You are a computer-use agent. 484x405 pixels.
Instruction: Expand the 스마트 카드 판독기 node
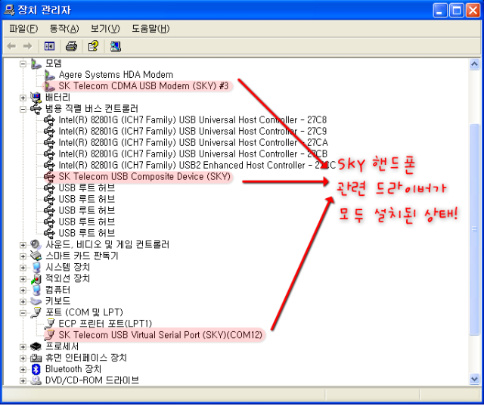pyautogui.click(x=23, y=256)
